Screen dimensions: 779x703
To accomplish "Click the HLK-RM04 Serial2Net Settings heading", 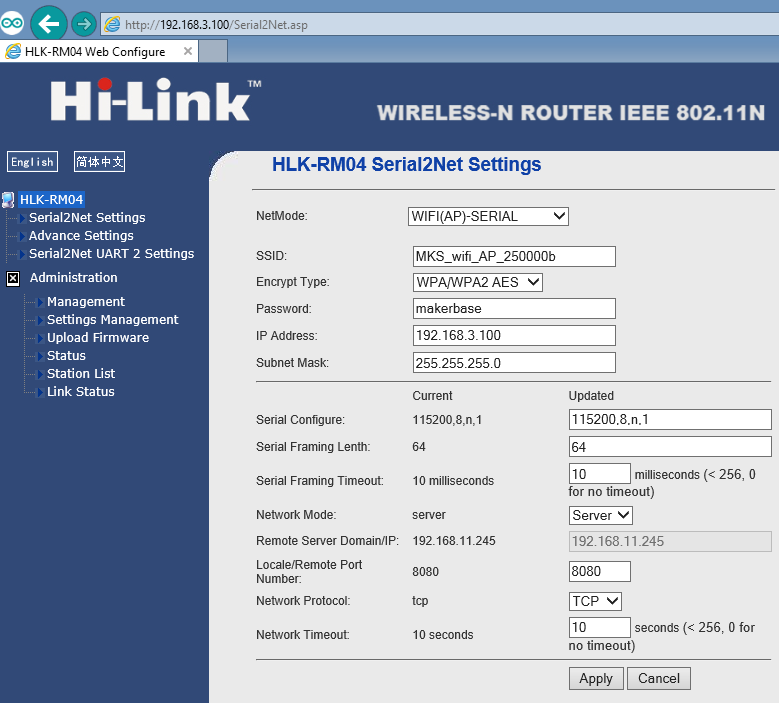I will point(406,164).
